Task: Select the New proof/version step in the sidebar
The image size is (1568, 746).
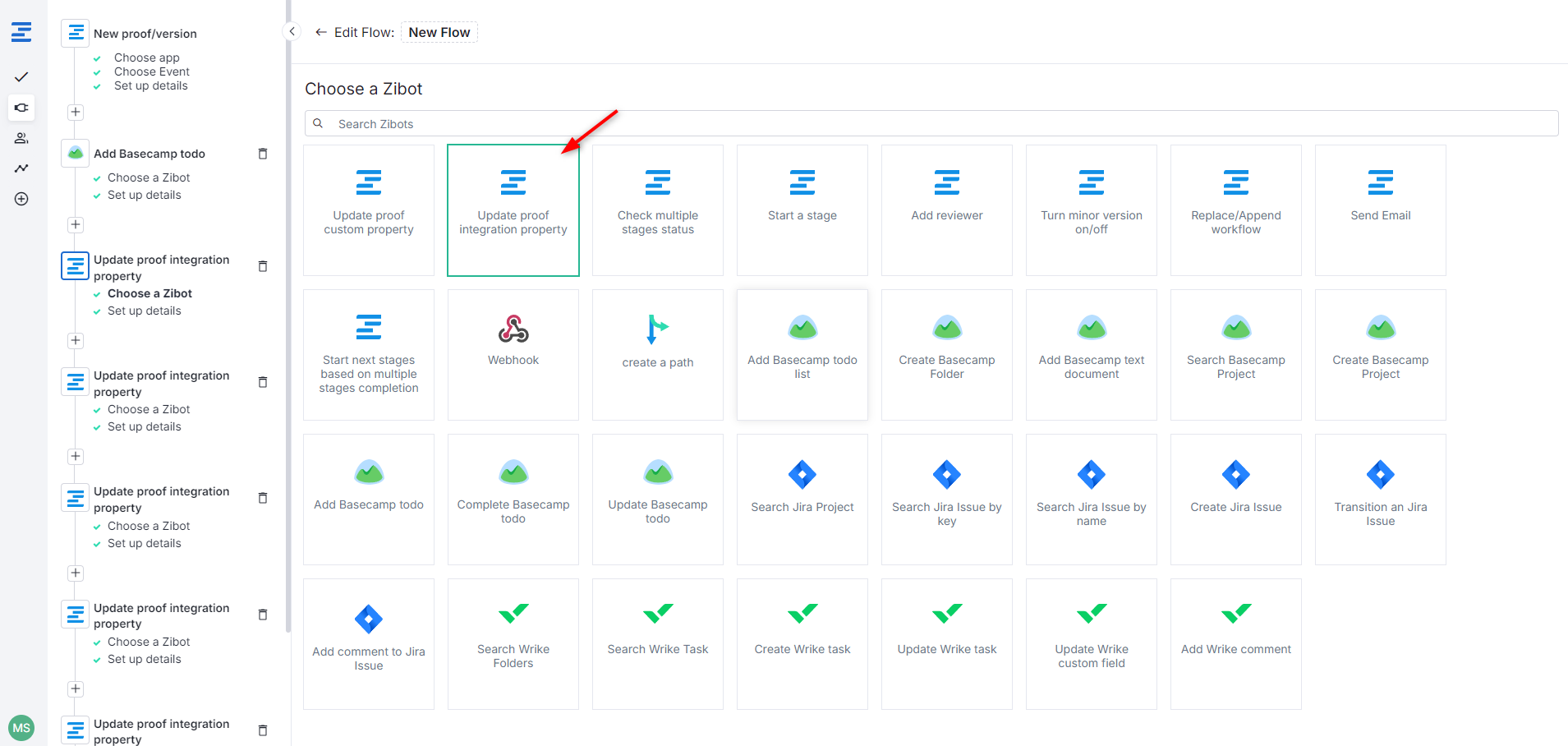Action: tap(145, 34)
